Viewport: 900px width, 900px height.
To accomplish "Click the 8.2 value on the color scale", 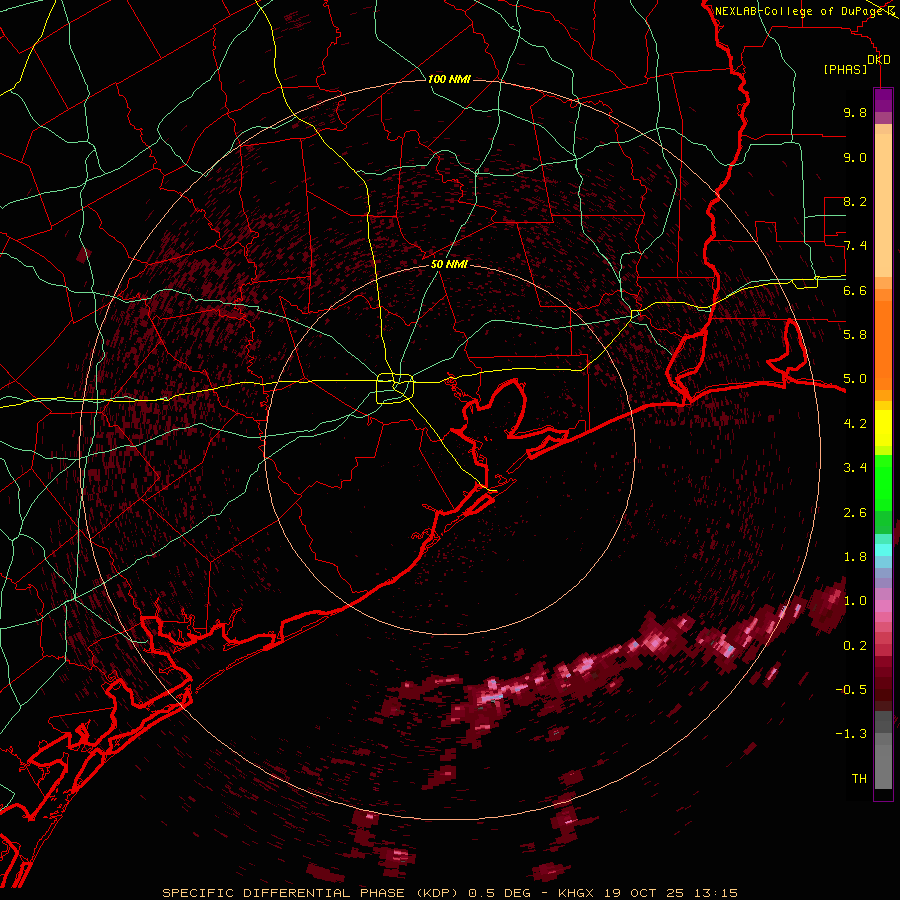I will coord(855,201).
